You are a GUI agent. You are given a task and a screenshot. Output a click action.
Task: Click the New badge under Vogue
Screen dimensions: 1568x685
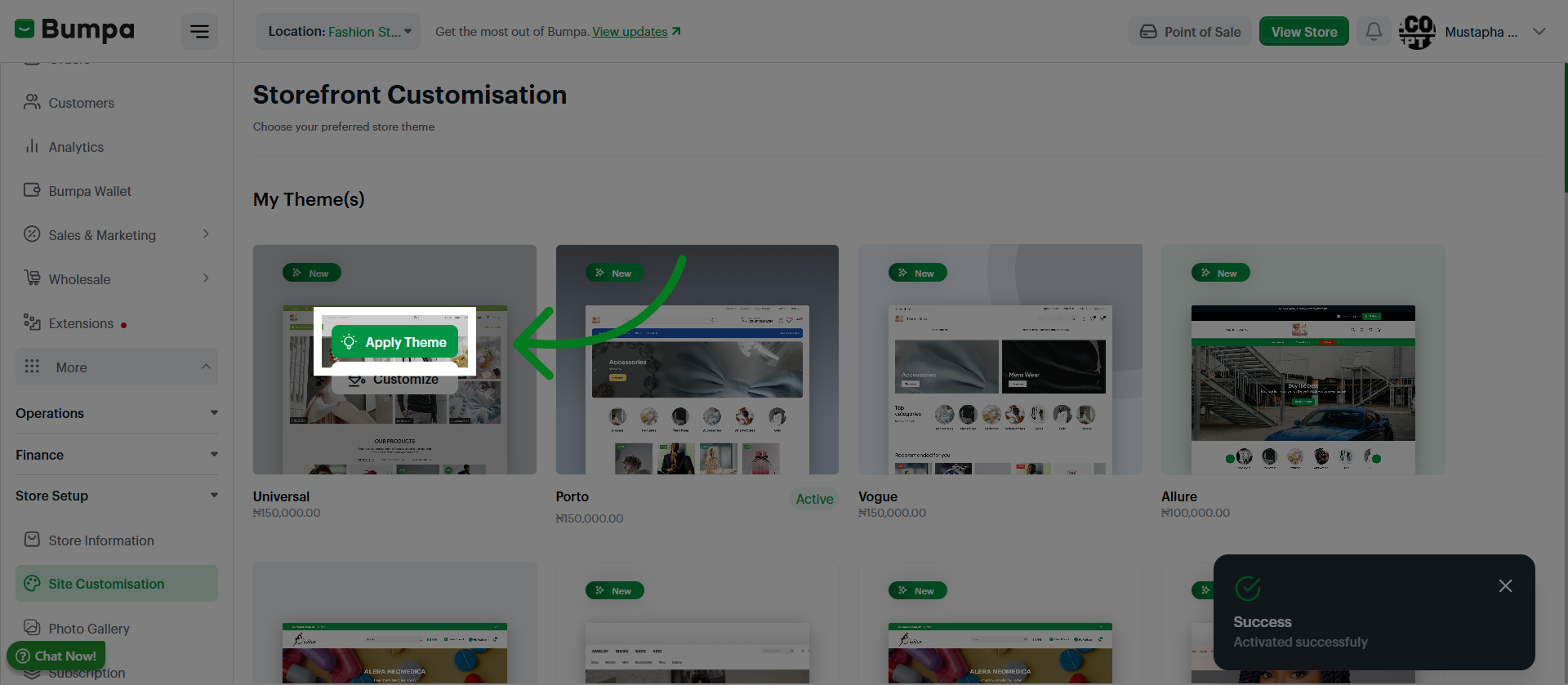(x=917, y=590)
